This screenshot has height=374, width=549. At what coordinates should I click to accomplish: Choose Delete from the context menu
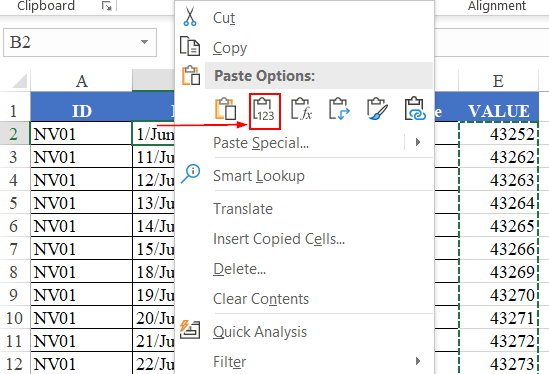point(239,269)
